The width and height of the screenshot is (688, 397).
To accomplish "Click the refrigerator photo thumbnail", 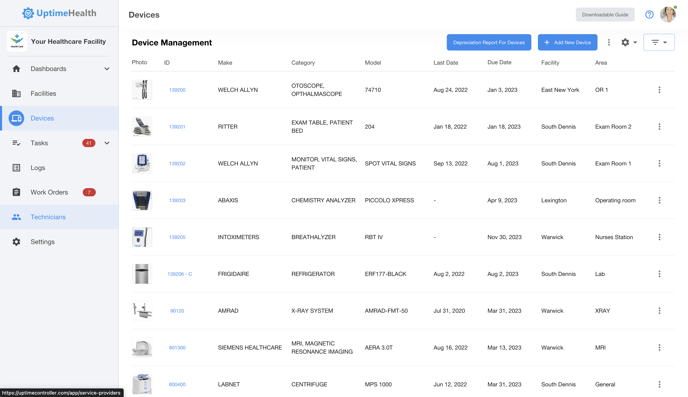I will point(142,274).
